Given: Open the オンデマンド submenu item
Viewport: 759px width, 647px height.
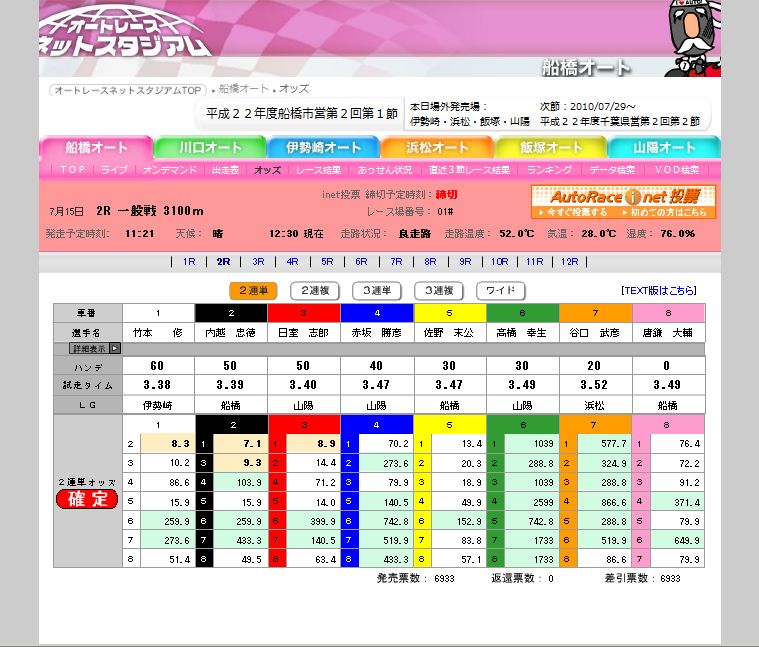Looking at the screenshot, I should coord(170,170).
